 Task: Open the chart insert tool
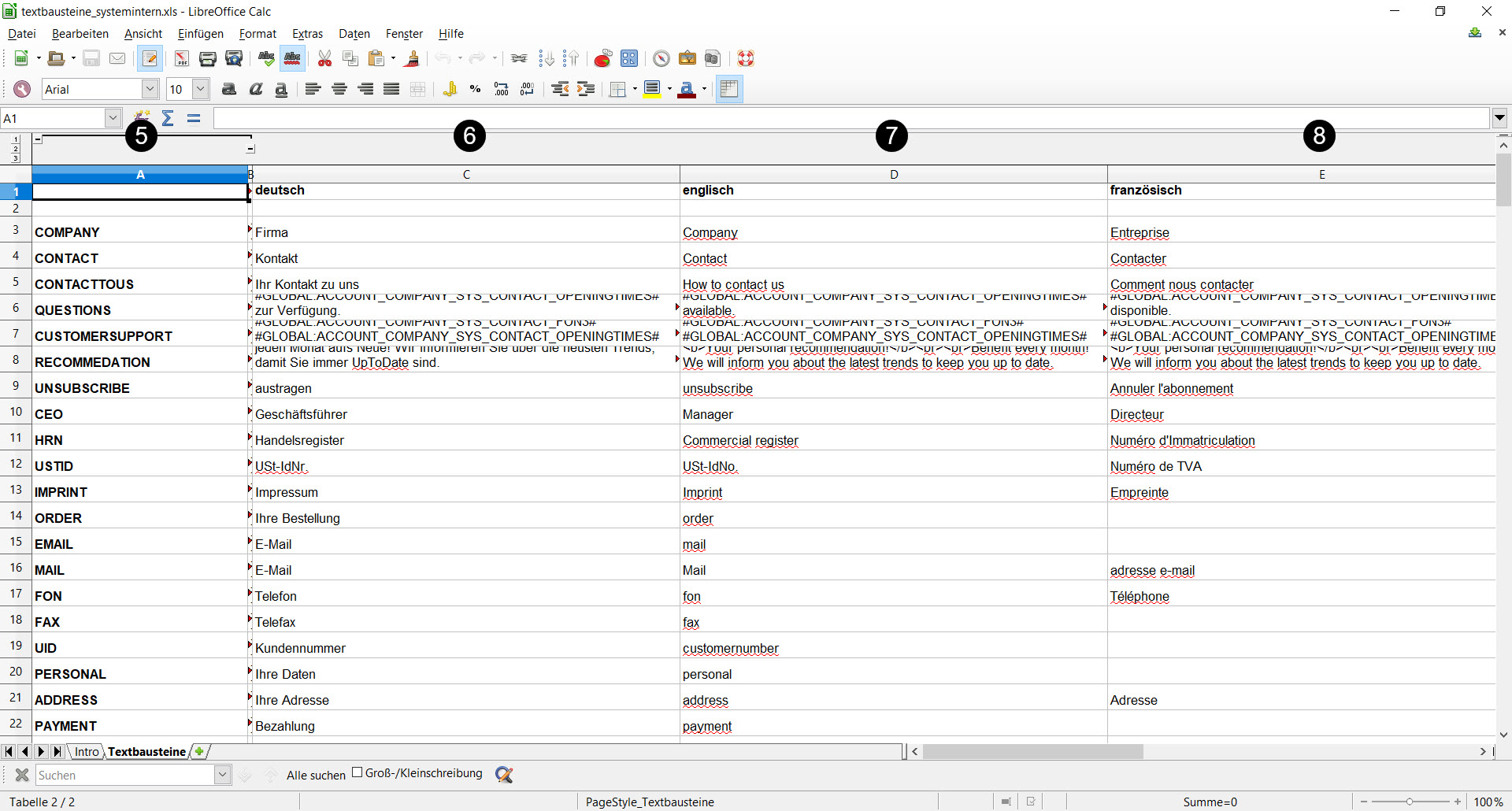[602, 58]
